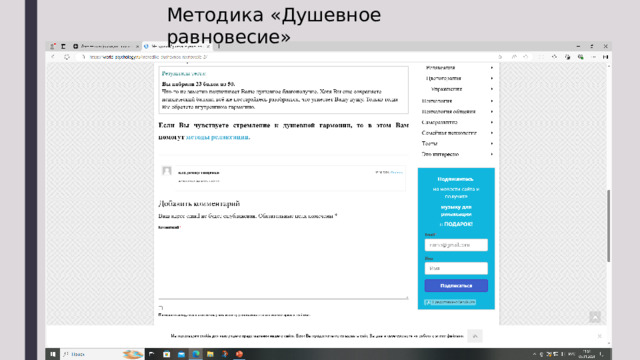Image resolution: width=640 pixels, height=360 pixels.
Task: Expand the Психология общения arrow
Action: point(492,111)
